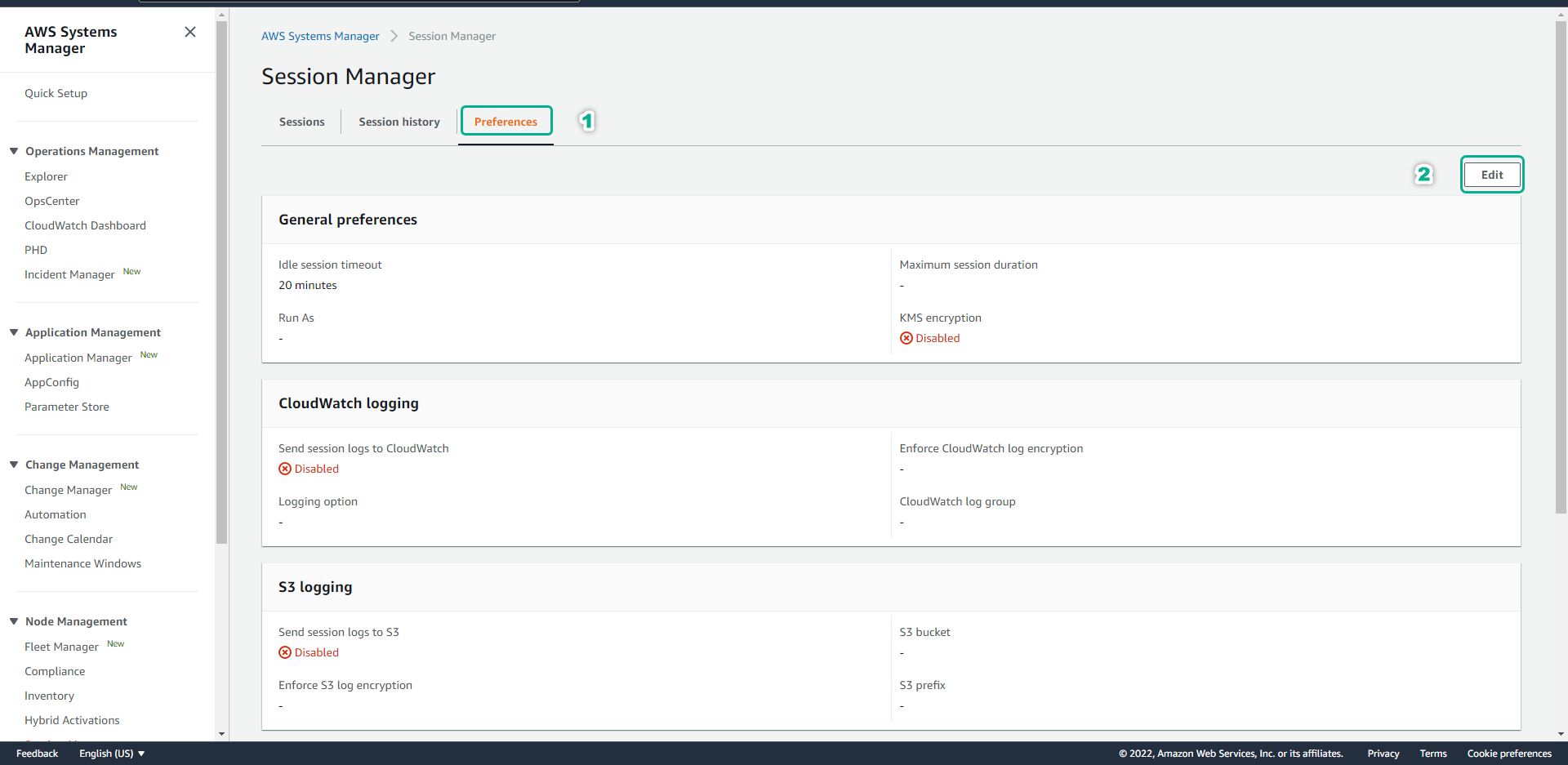Screen dimensions: 1568x765
Task: Click the Edit button for preferences
Action: click(1491, 174)
